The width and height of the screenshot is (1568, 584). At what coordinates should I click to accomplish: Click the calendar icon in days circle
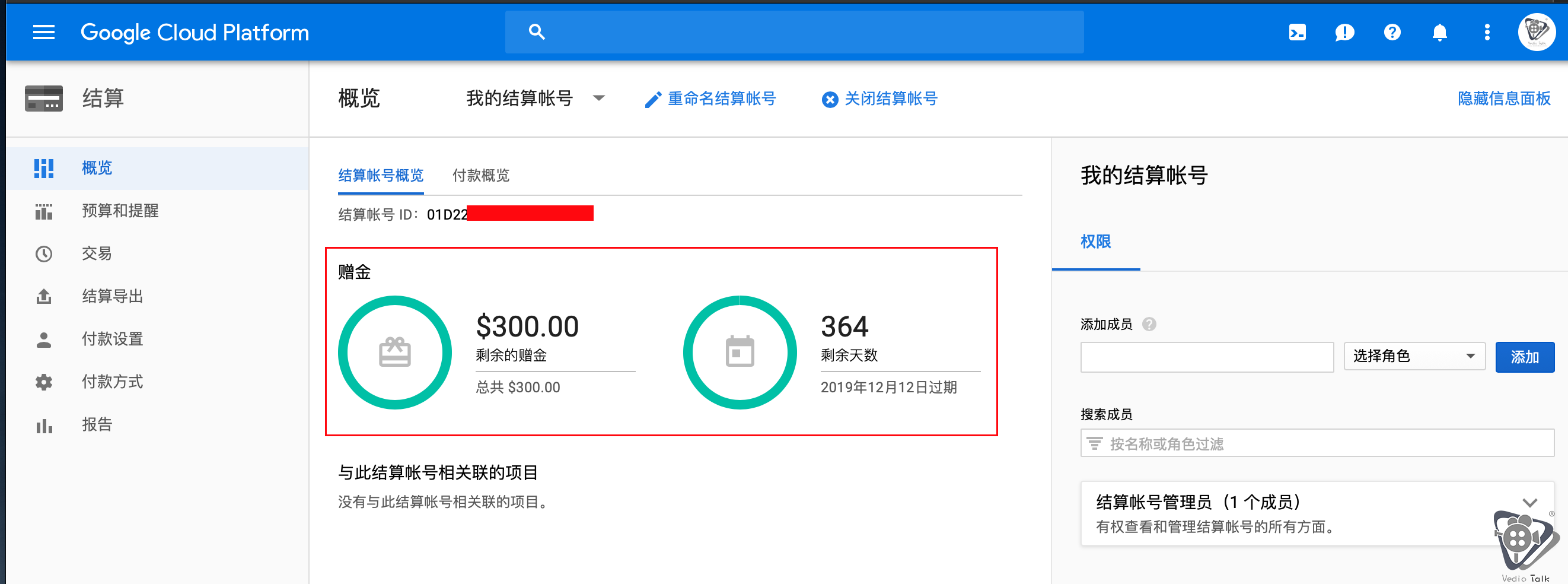pyautogui.click(x=740, y=351)
